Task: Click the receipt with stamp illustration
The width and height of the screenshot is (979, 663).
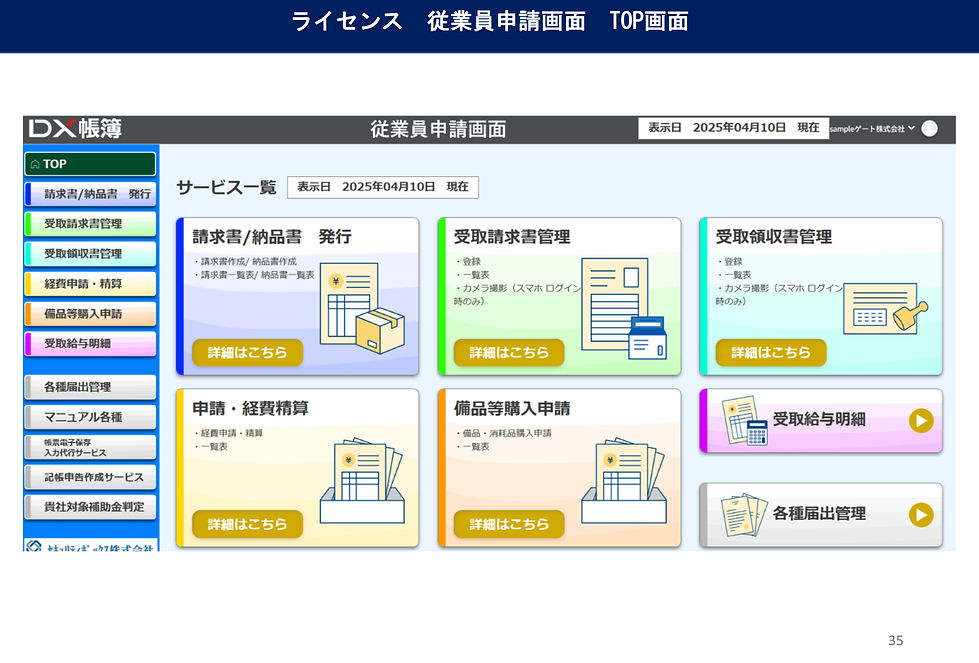Action: [x=885, y=309]
